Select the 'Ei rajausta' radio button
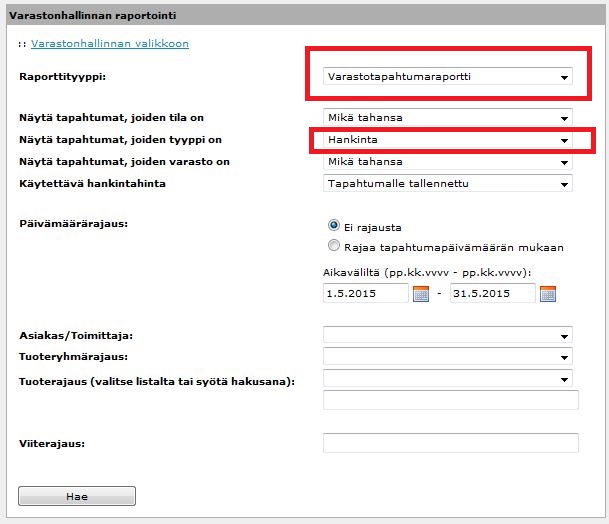The image size is (609, 524). click(334, 227)
